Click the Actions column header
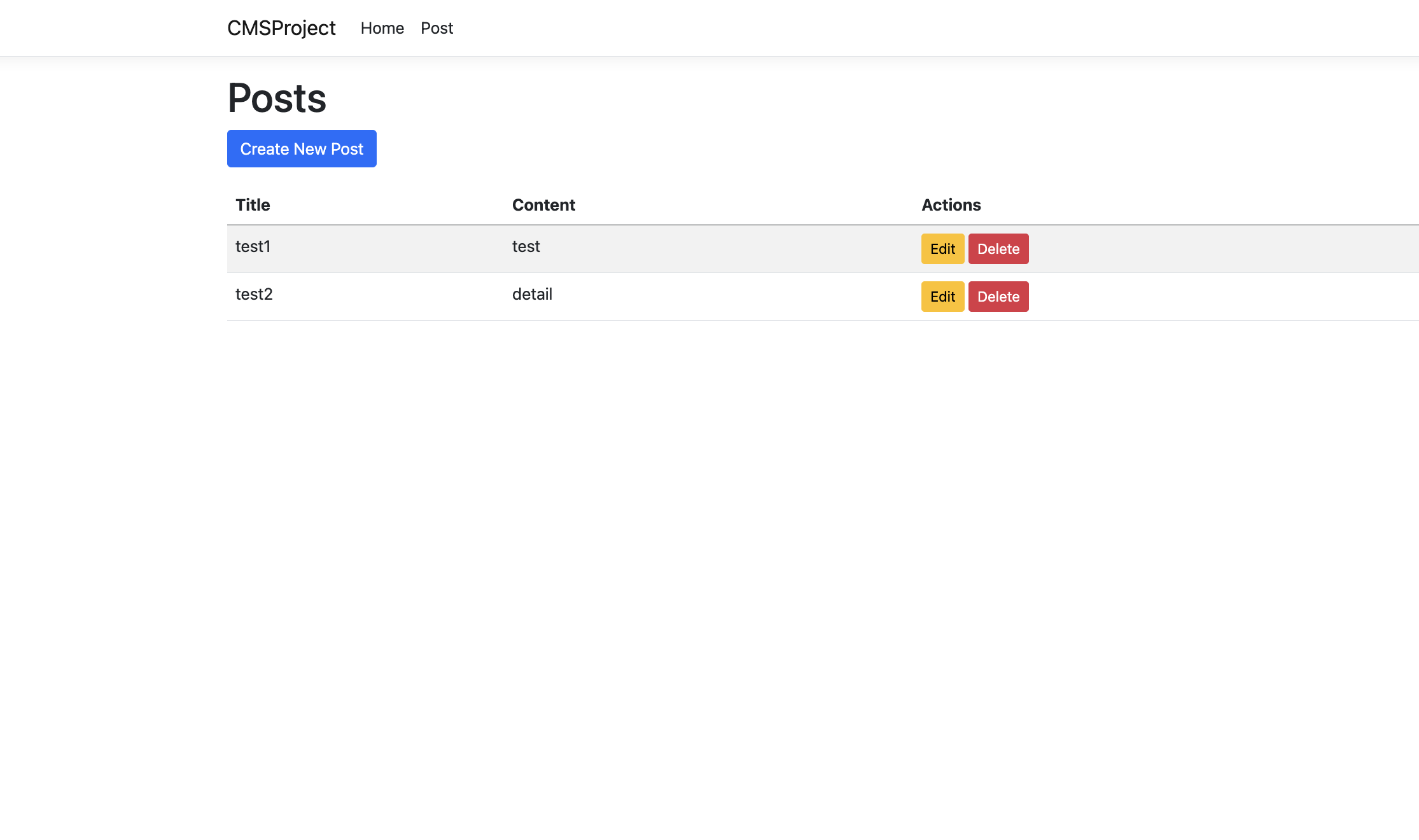 click(x=951, y=205)
